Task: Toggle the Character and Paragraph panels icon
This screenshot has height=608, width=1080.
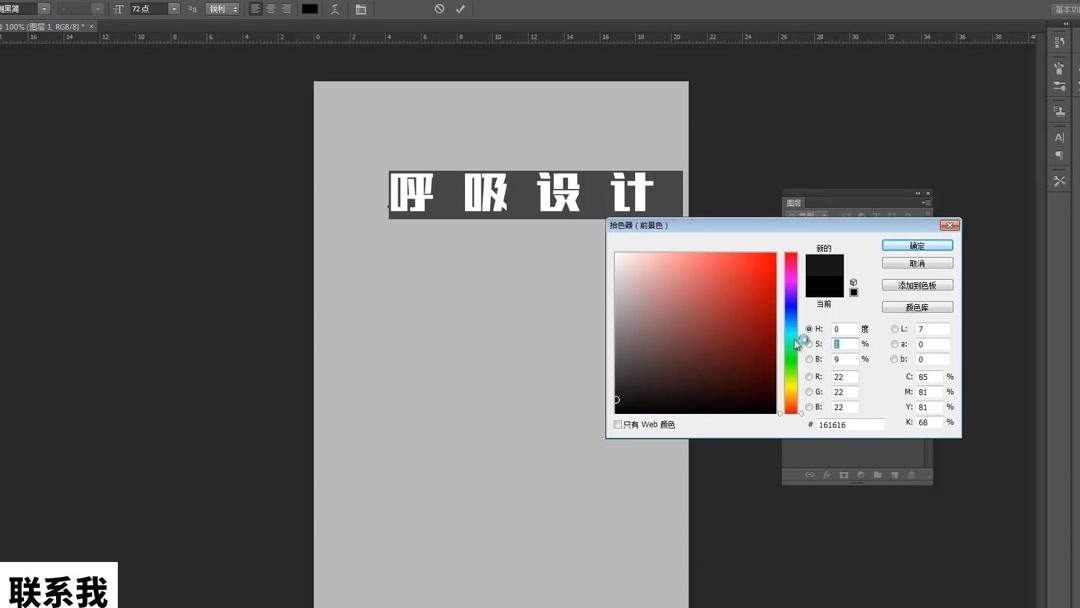Action: (x=361, y=9)
